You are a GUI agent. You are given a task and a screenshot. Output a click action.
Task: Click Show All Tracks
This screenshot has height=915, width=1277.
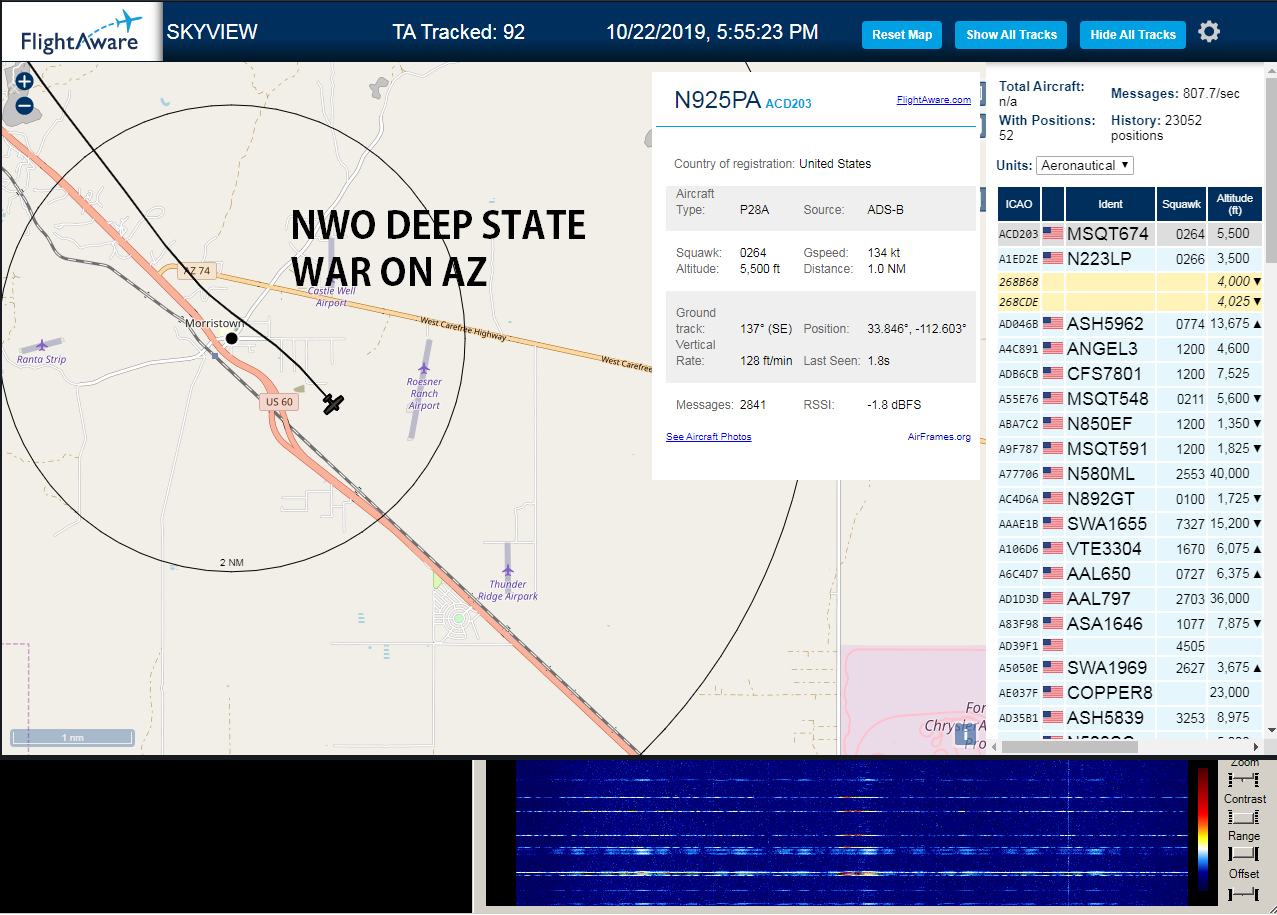coord(1011,34)
